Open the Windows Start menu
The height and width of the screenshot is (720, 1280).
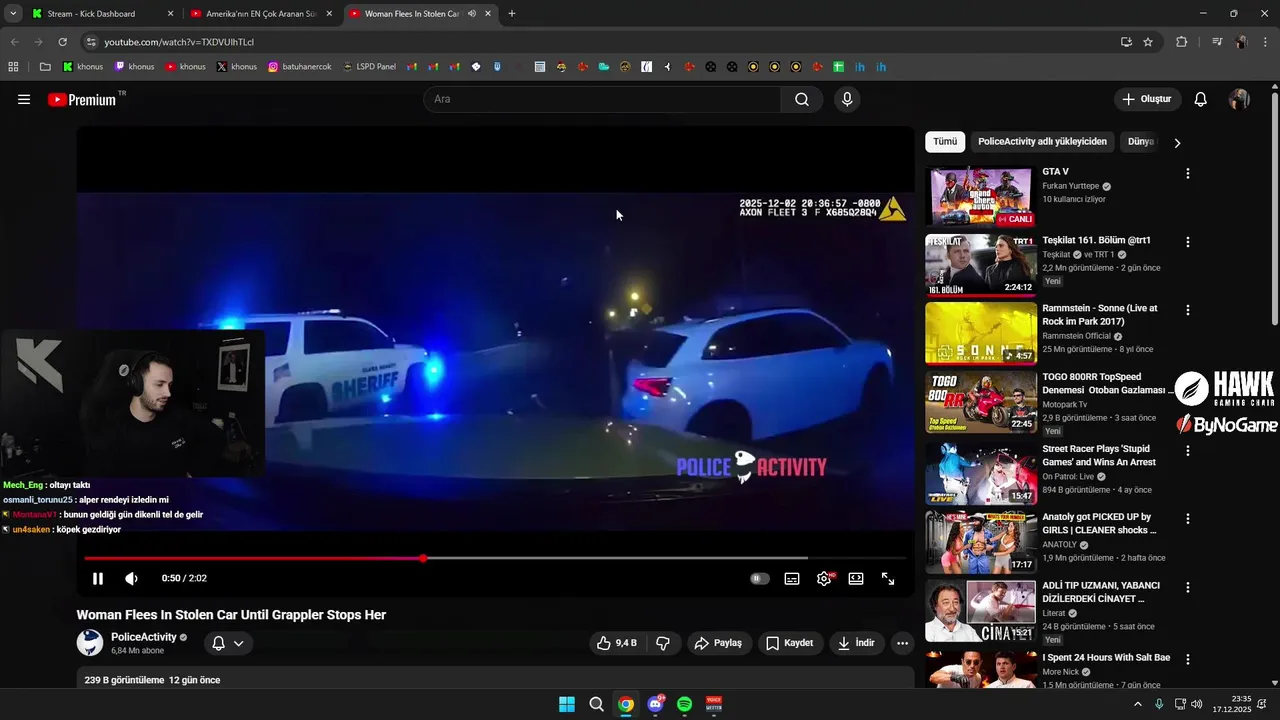(567, 704)
